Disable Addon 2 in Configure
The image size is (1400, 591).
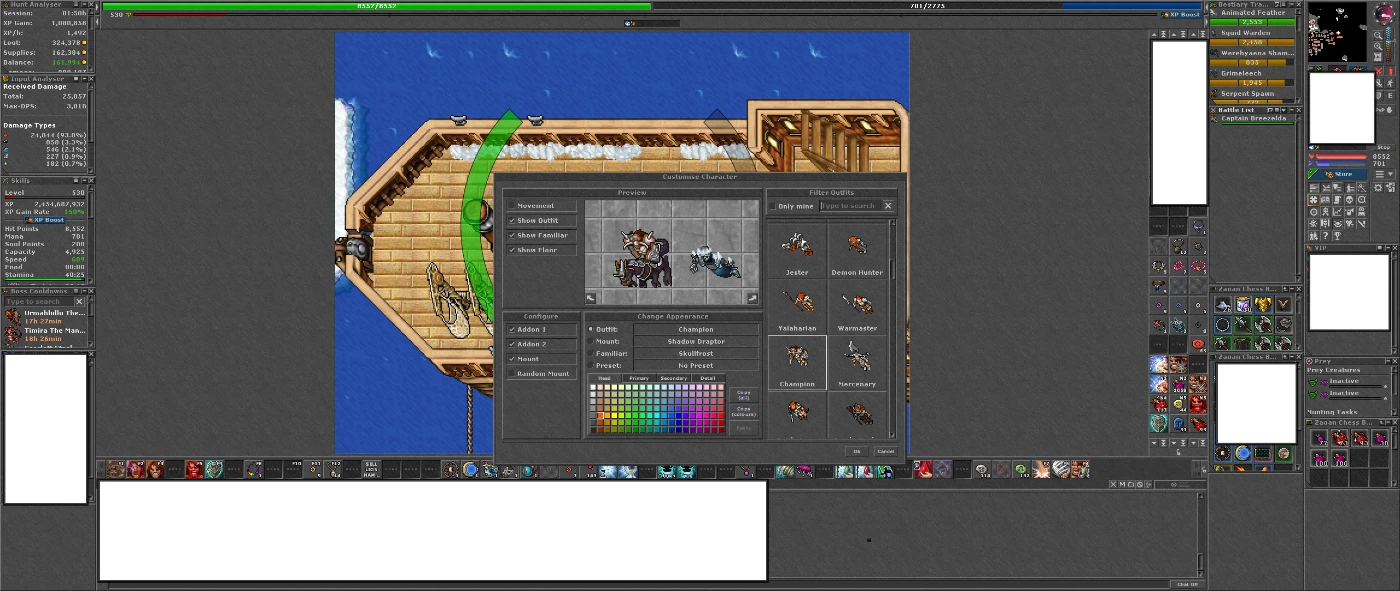pyautogui.click(x=511, y=344)
